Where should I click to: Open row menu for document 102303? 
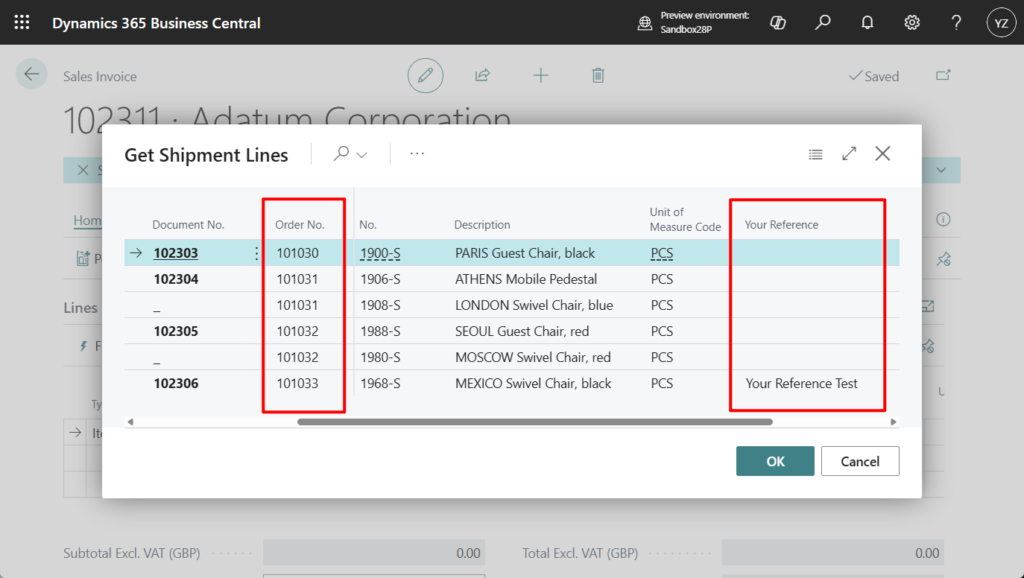257,254
